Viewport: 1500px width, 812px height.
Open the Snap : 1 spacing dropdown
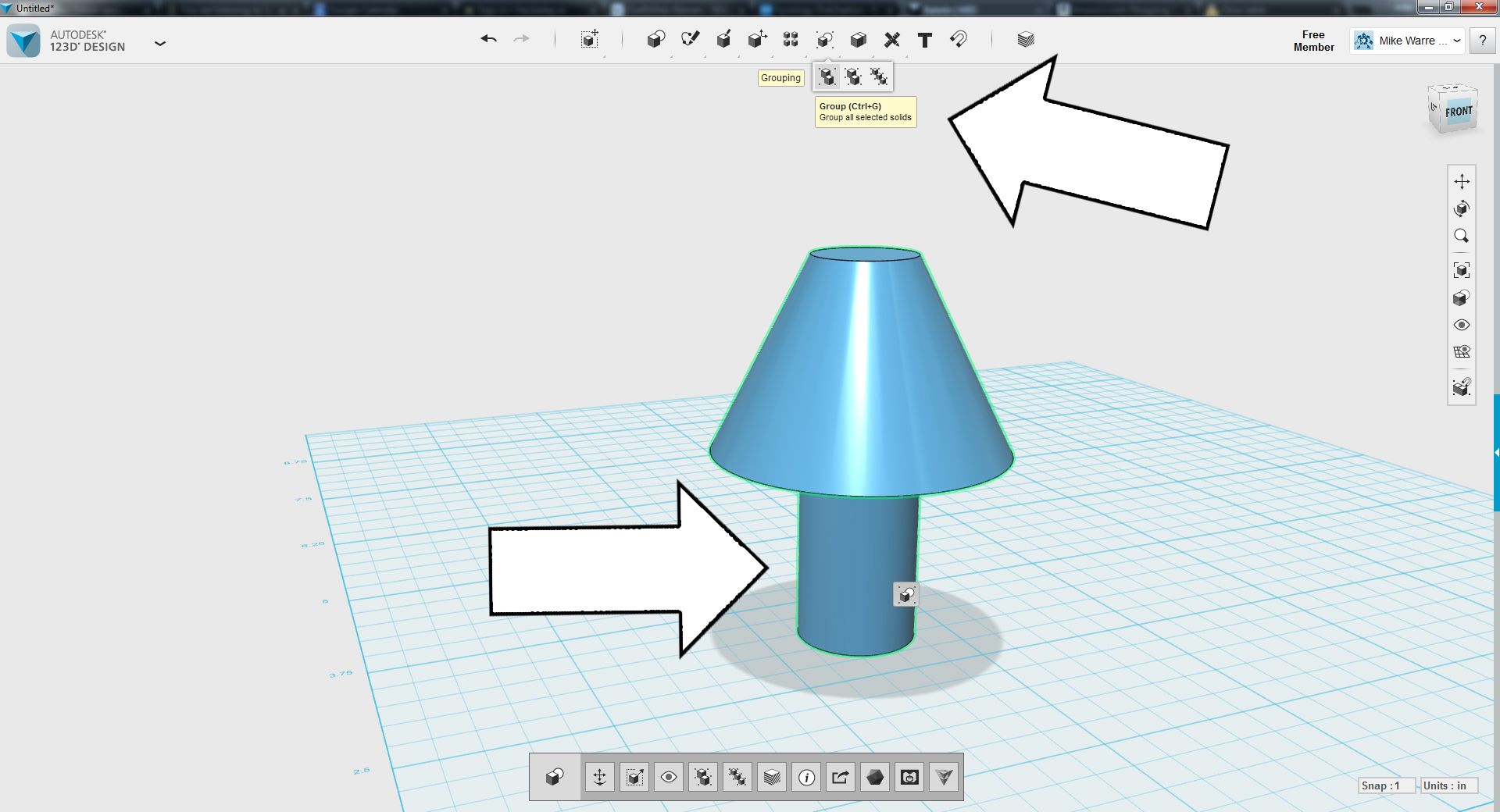[1384, 786]
